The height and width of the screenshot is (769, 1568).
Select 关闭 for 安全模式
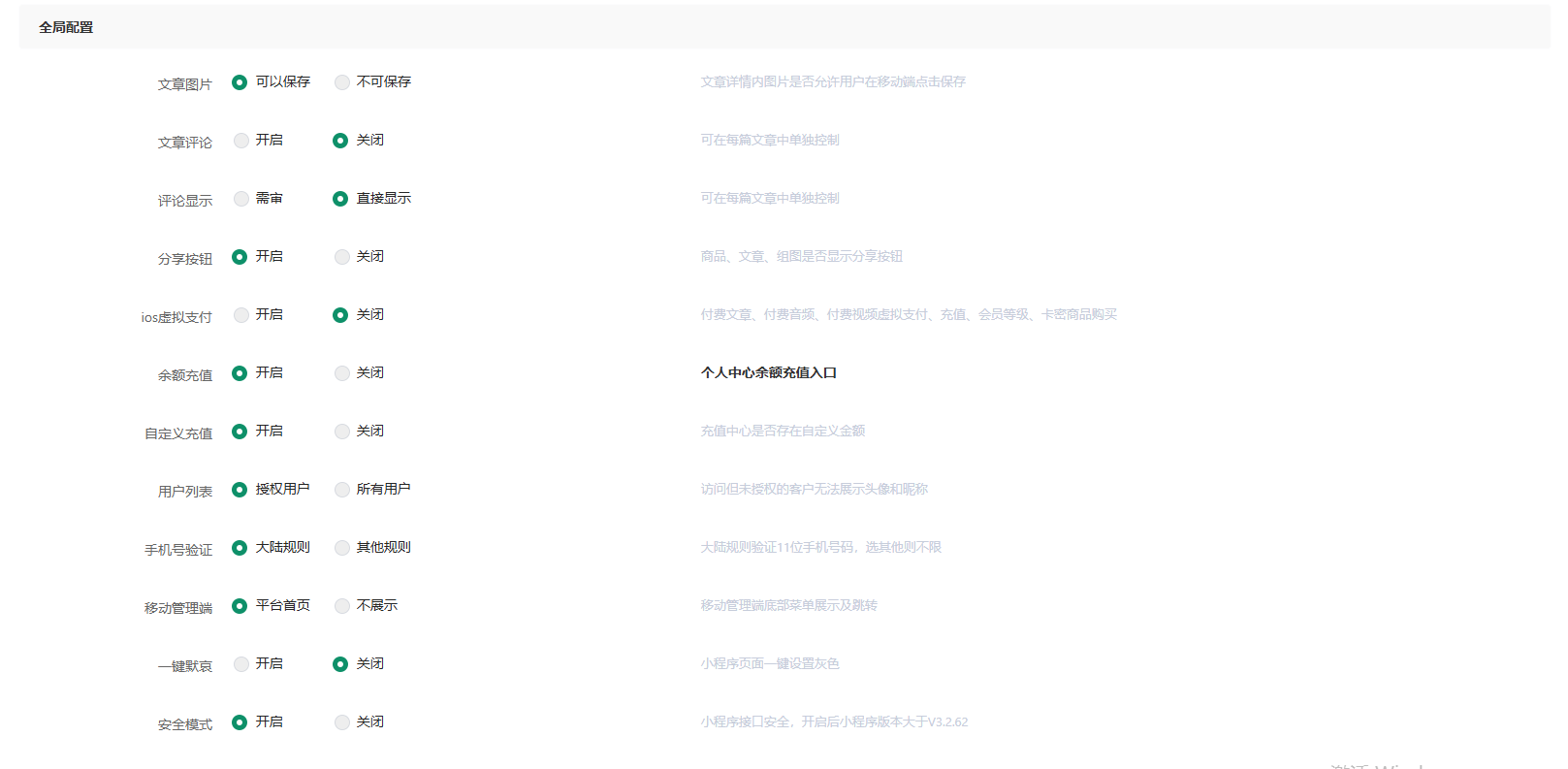(x=342, y=722)
